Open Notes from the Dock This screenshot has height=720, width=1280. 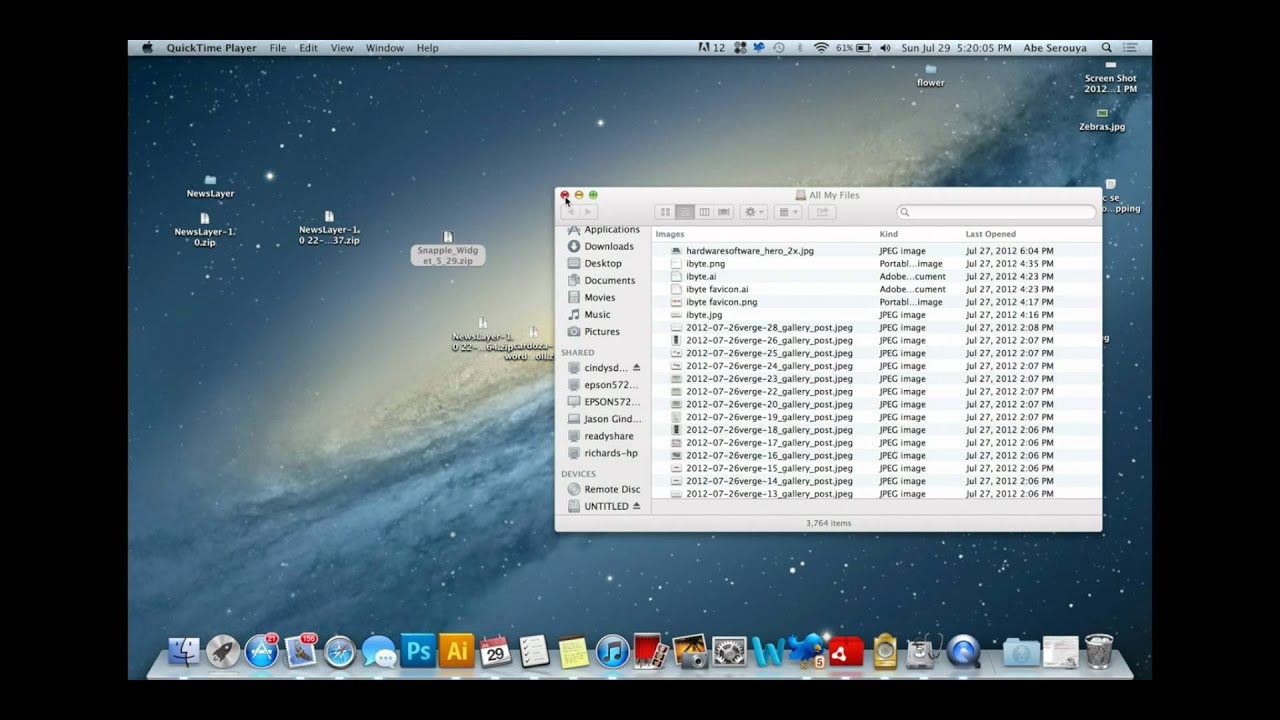click(573, 651)
